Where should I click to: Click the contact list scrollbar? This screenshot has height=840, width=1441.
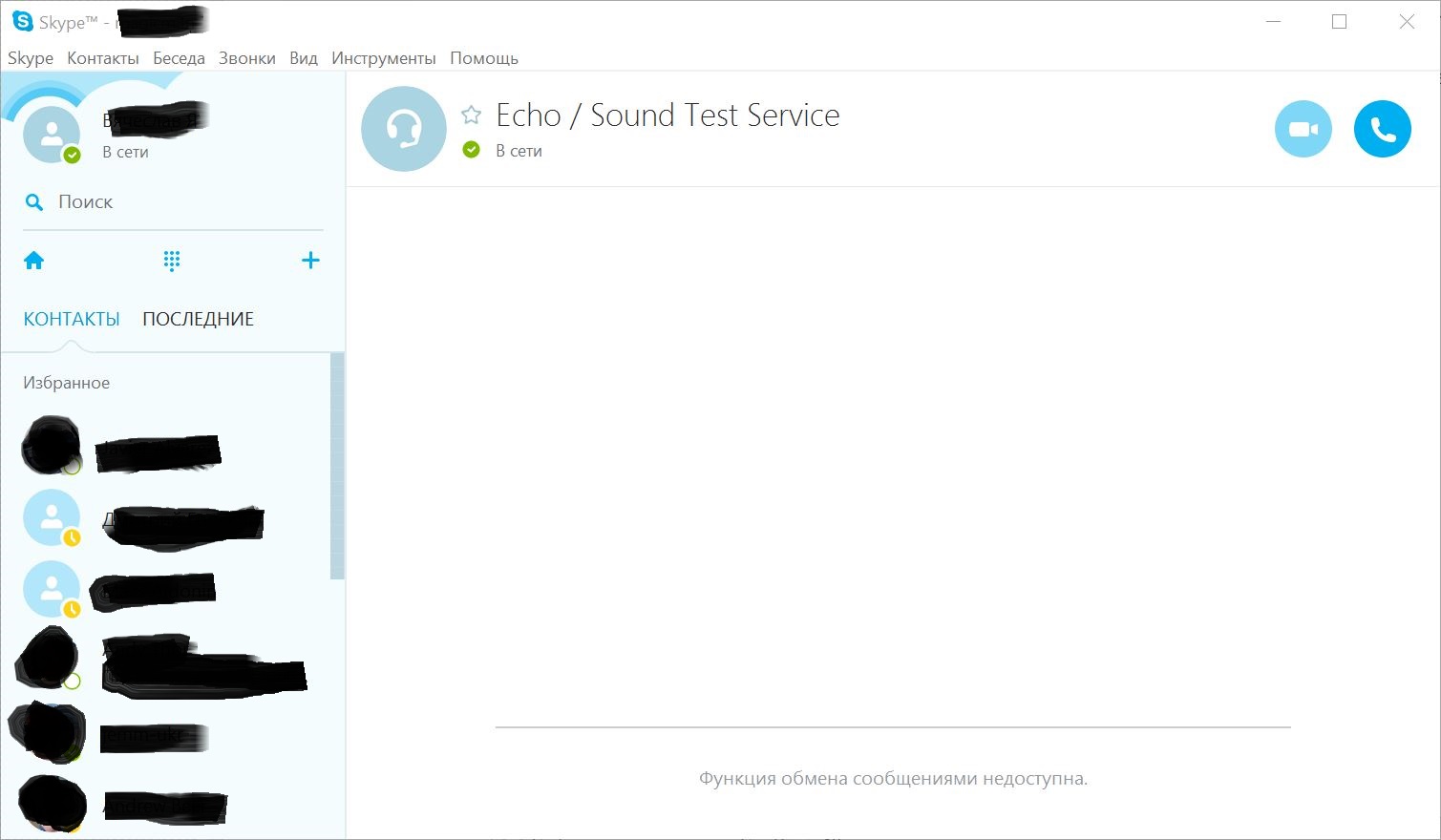pyautogui.click(x=336, y=466)
